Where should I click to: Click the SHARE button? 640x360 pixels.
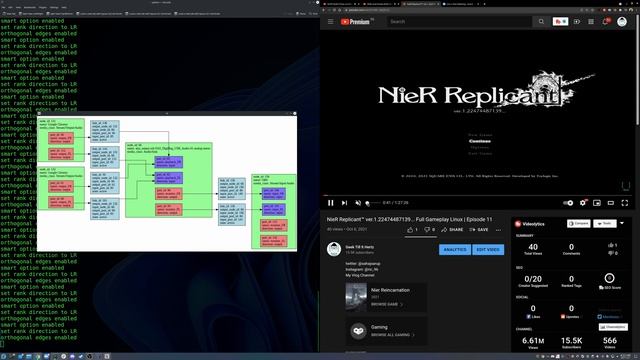click(452, 230)
